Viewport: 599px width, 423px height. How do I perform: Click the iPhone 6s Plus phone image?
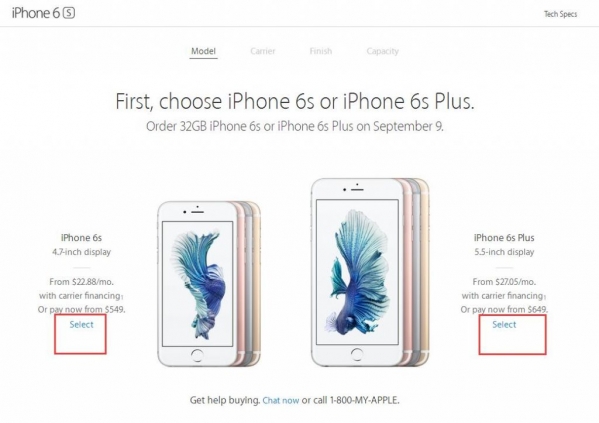(370, 272)
